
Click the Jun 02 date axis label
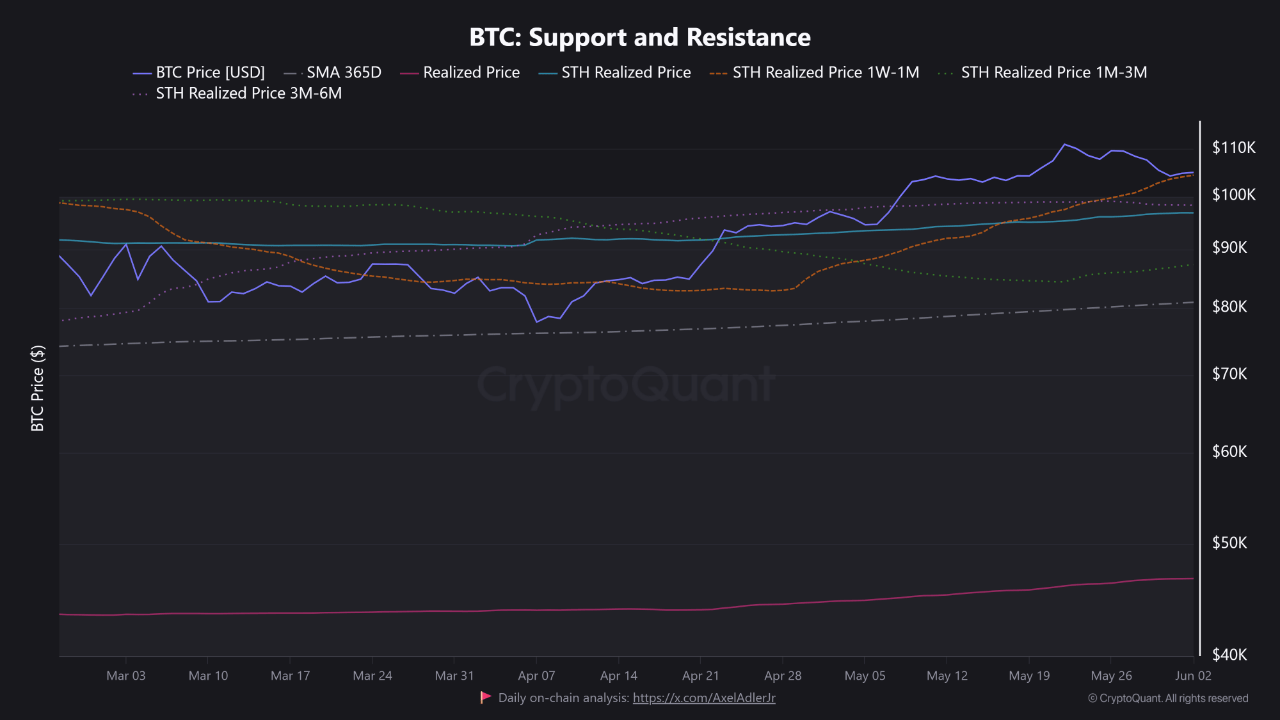pyautogui.click(x=1194, y=676)
